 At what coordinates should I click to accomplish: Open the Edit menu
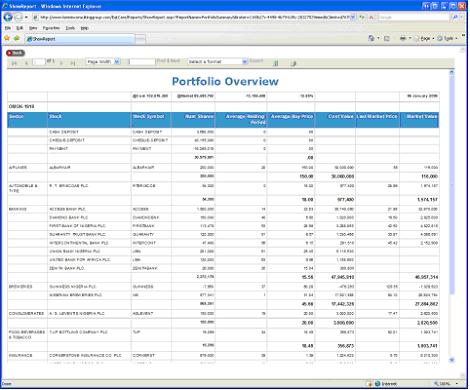[x=20, y=28]
